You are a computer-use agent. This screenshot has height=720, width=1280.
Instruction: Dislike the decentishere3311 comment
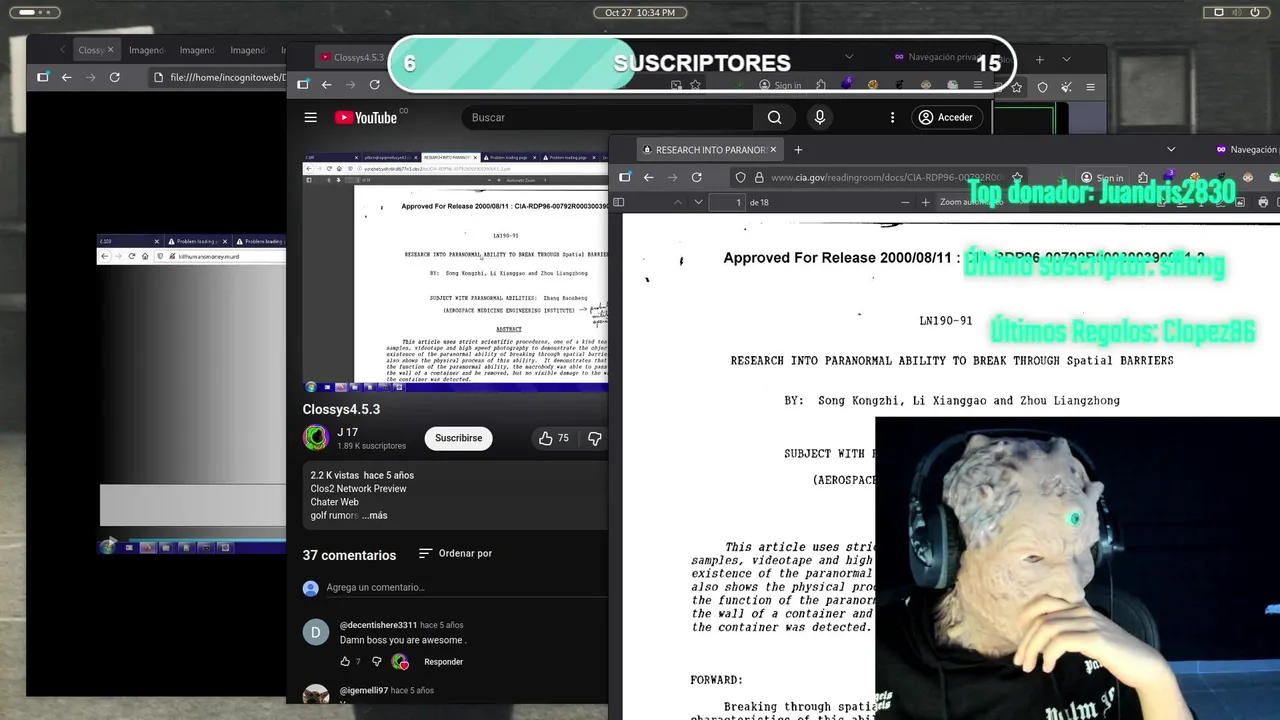pyautogui.click(x=376, y=662)
